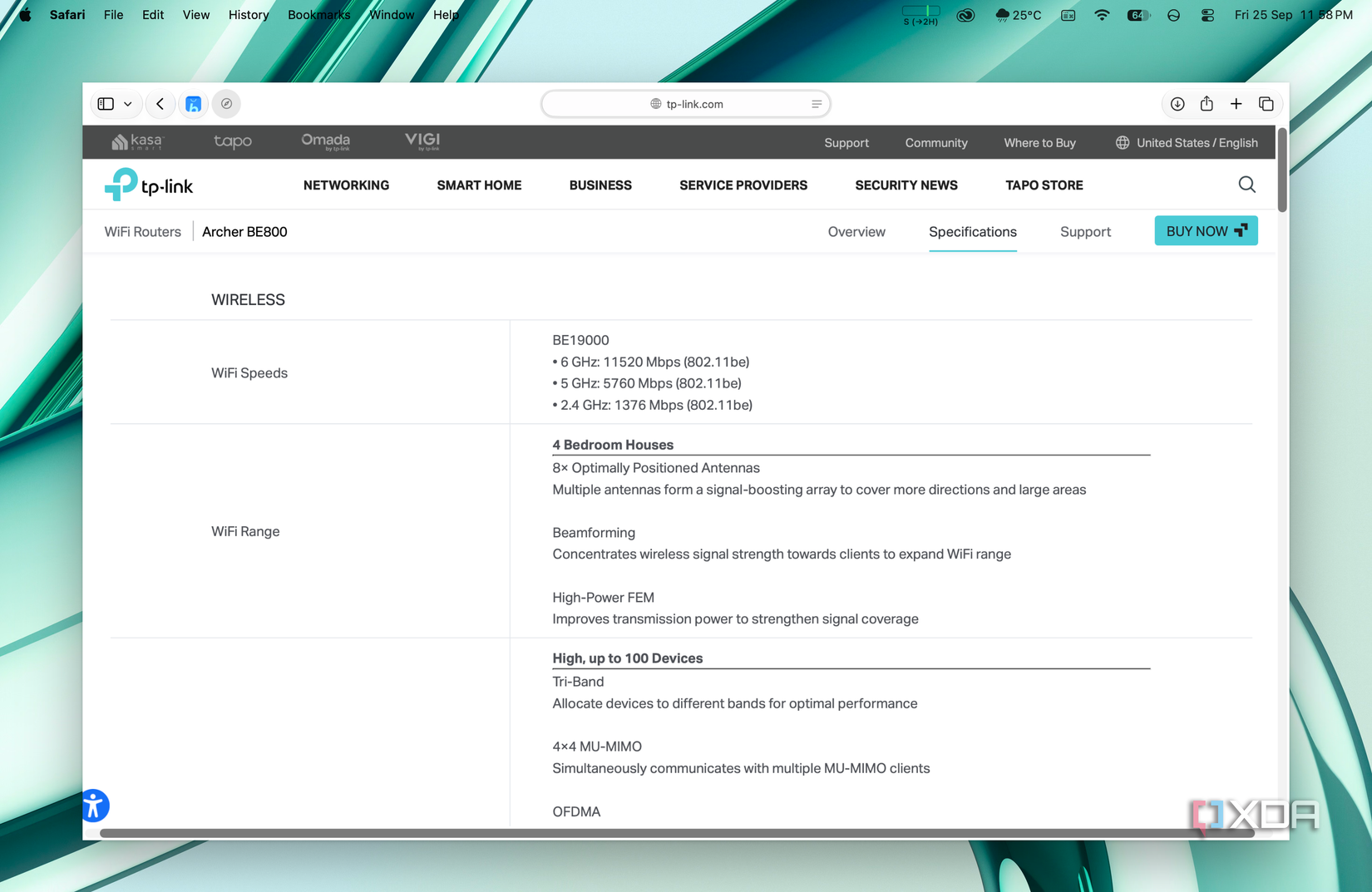
Task: Open the Safari menu in menu bar
Action: (67, 15)
